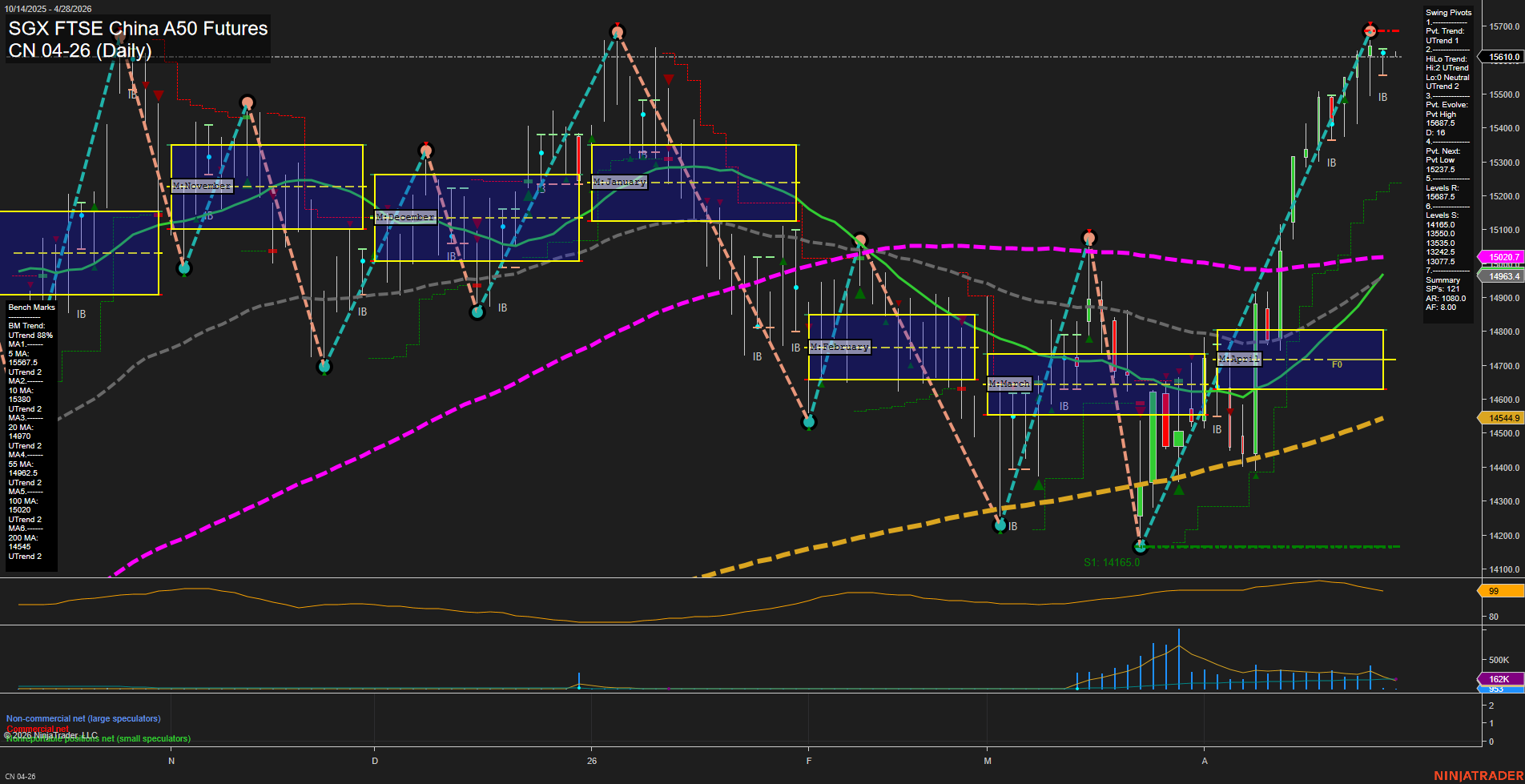Select the red pivot-high dot at top right
Viewport: 1525px width, 784px height.
pos(1370,31)
